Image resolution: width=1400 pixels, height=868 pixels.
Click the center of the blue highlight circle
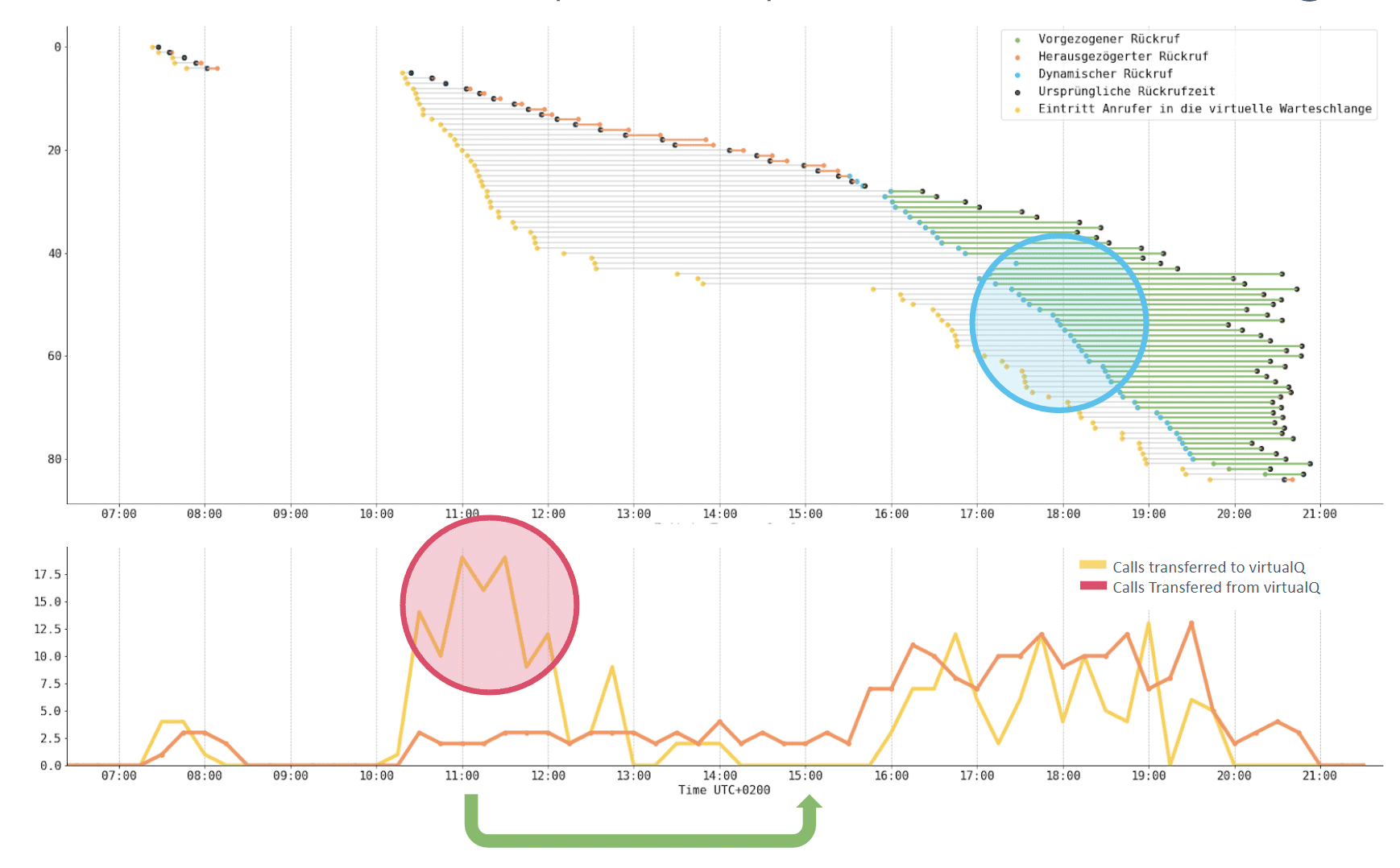point(1059,323)
